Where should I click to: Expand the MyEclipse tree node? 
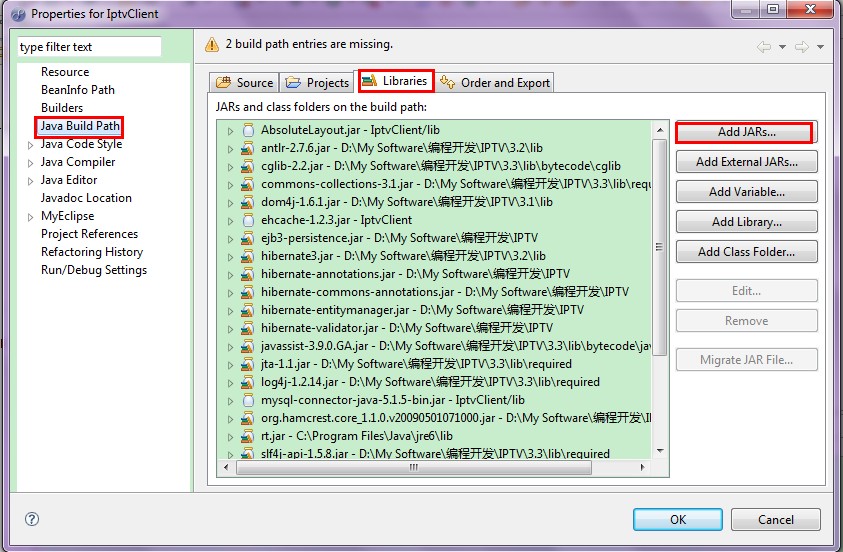[x=31, y=217]
